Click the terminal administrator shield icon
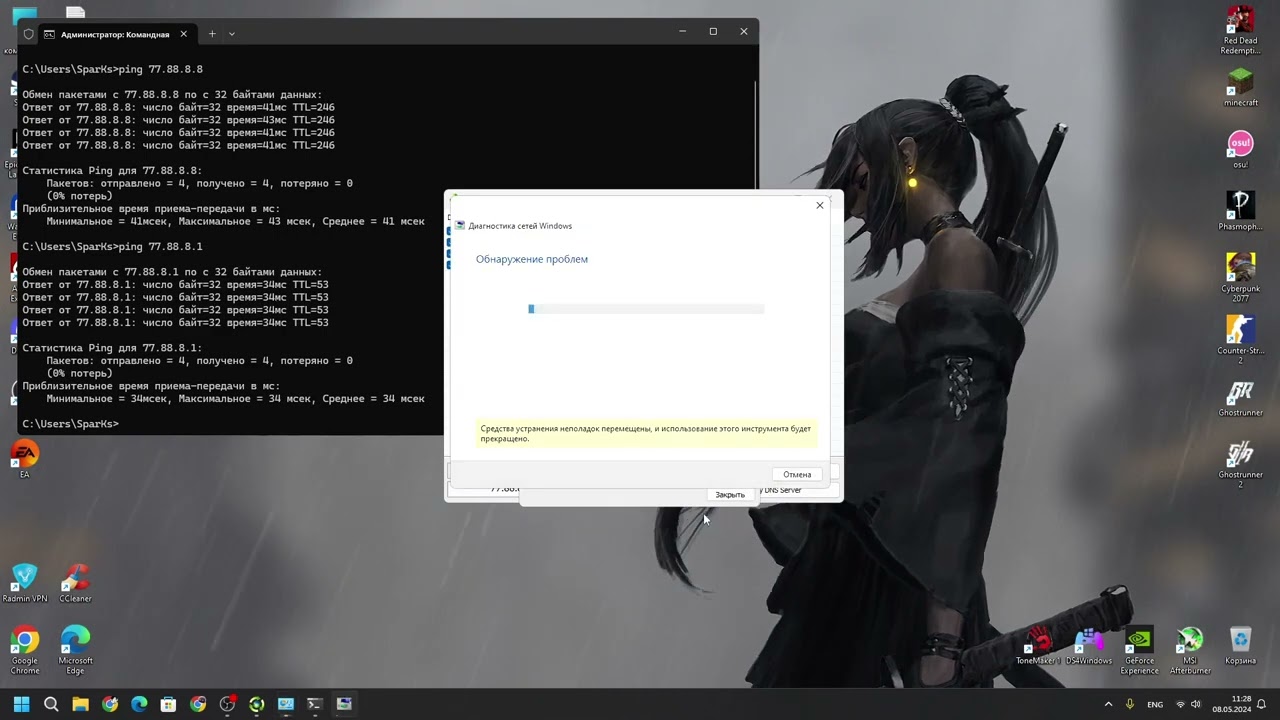The image size is (1280, 720). coord(28,34)
